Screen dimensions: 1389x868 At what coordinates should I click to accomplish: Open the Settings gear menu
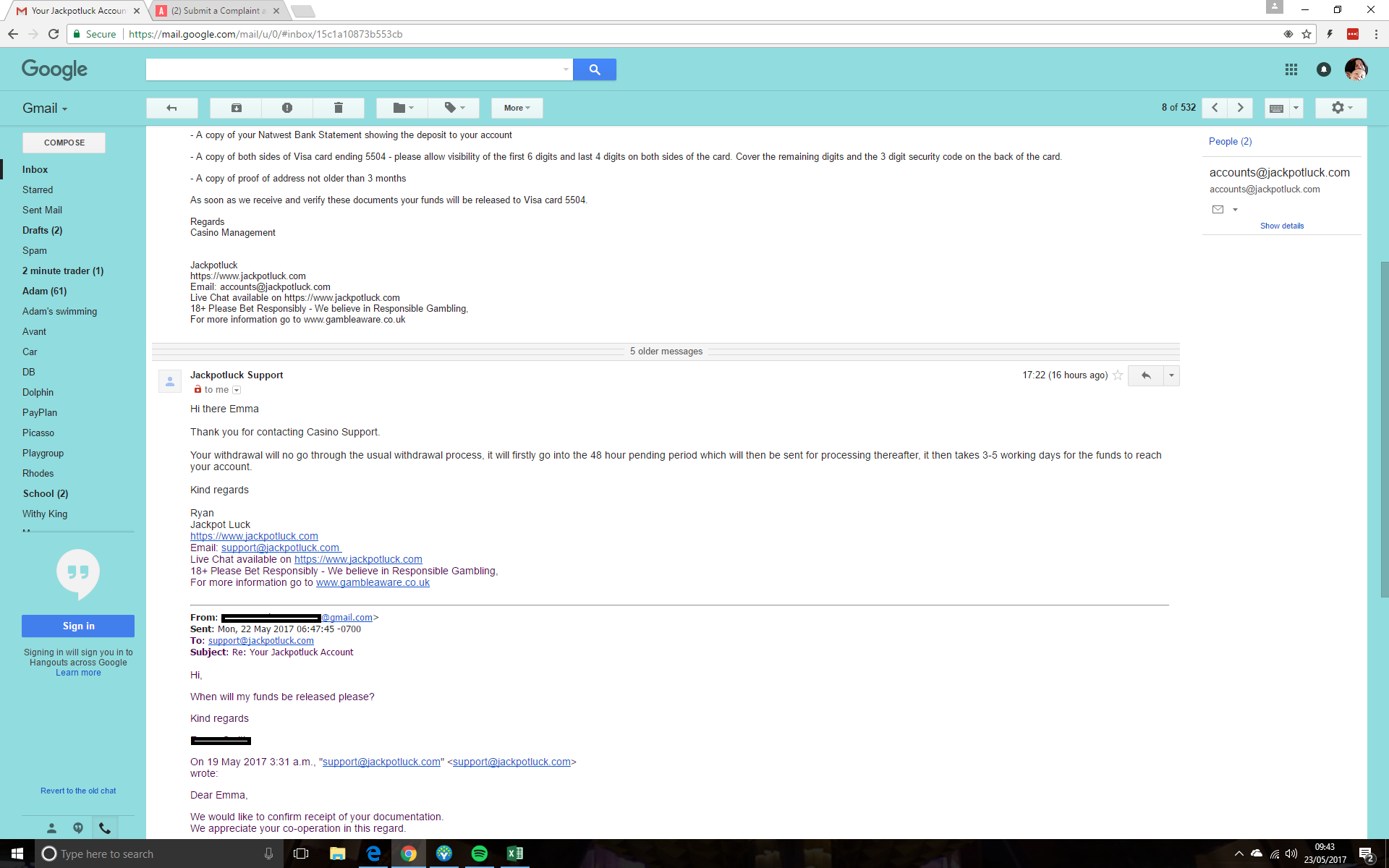click(x=1341, y=108)
